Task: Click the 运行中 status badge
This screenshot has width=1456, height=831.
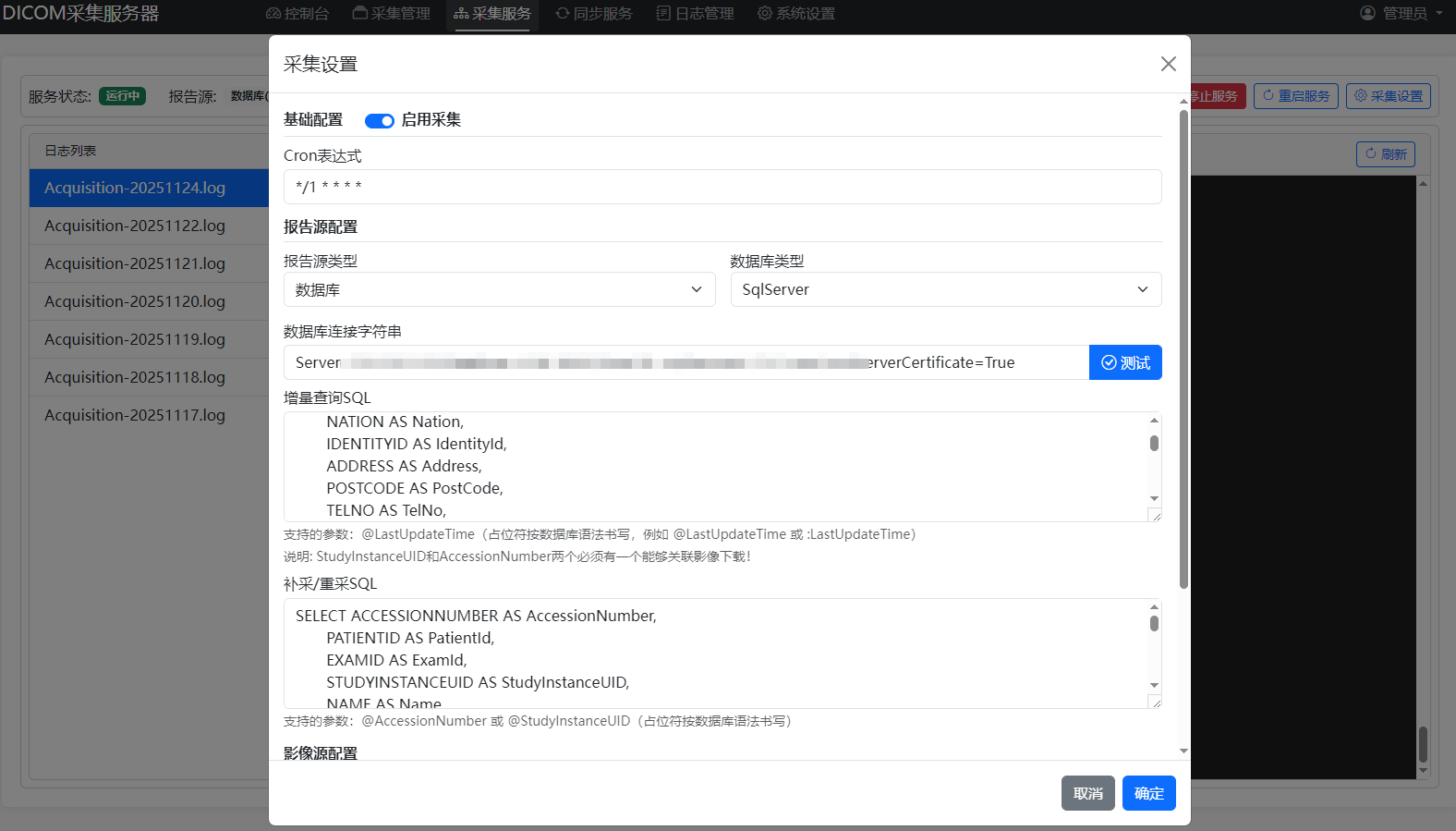Action: [122, 96]
